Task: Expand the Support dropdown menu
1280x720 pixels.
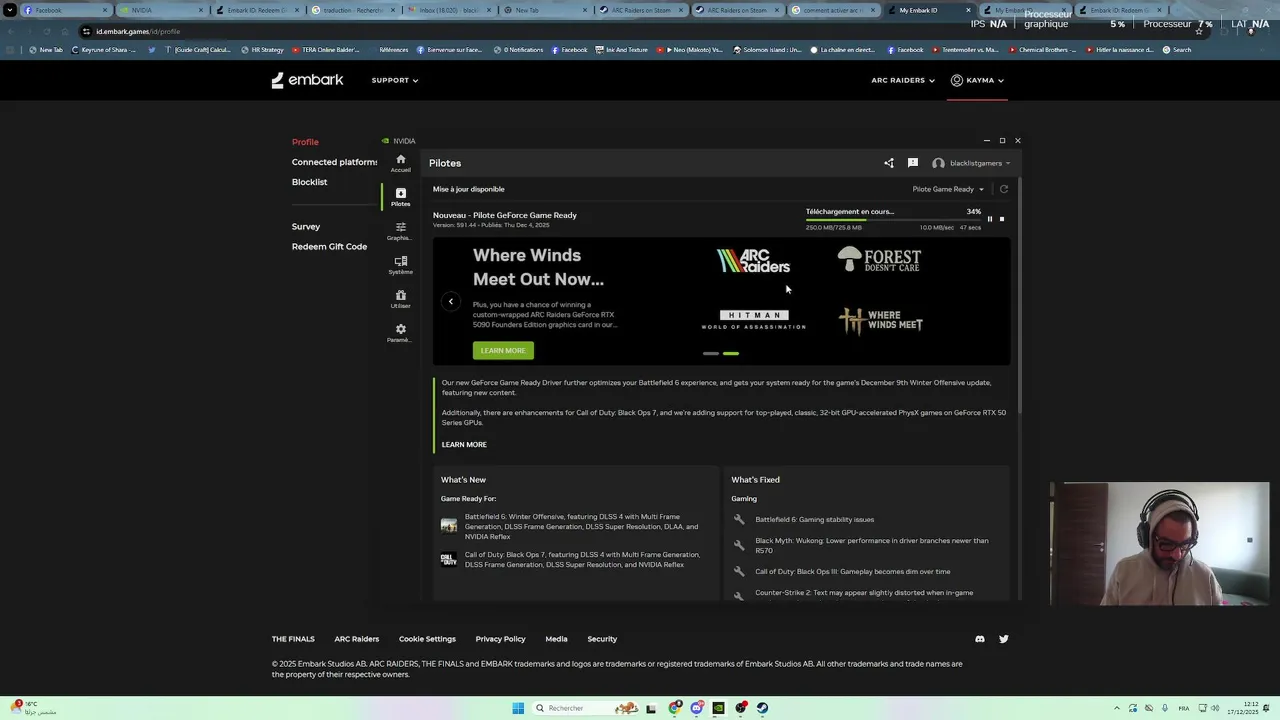Action: [x=395, y=80]
